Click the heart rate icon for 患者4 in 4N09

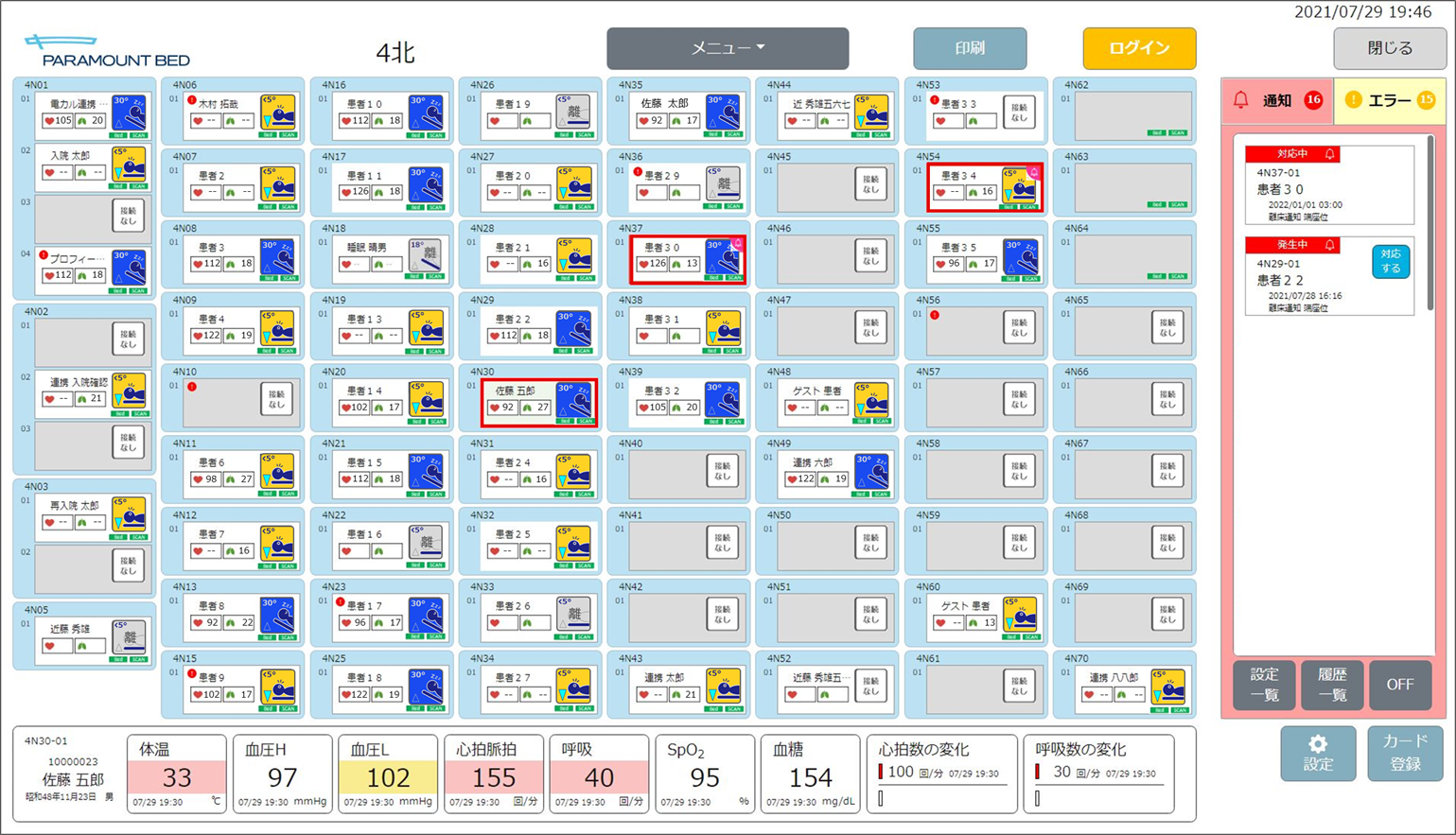click(x=199, y=336)
